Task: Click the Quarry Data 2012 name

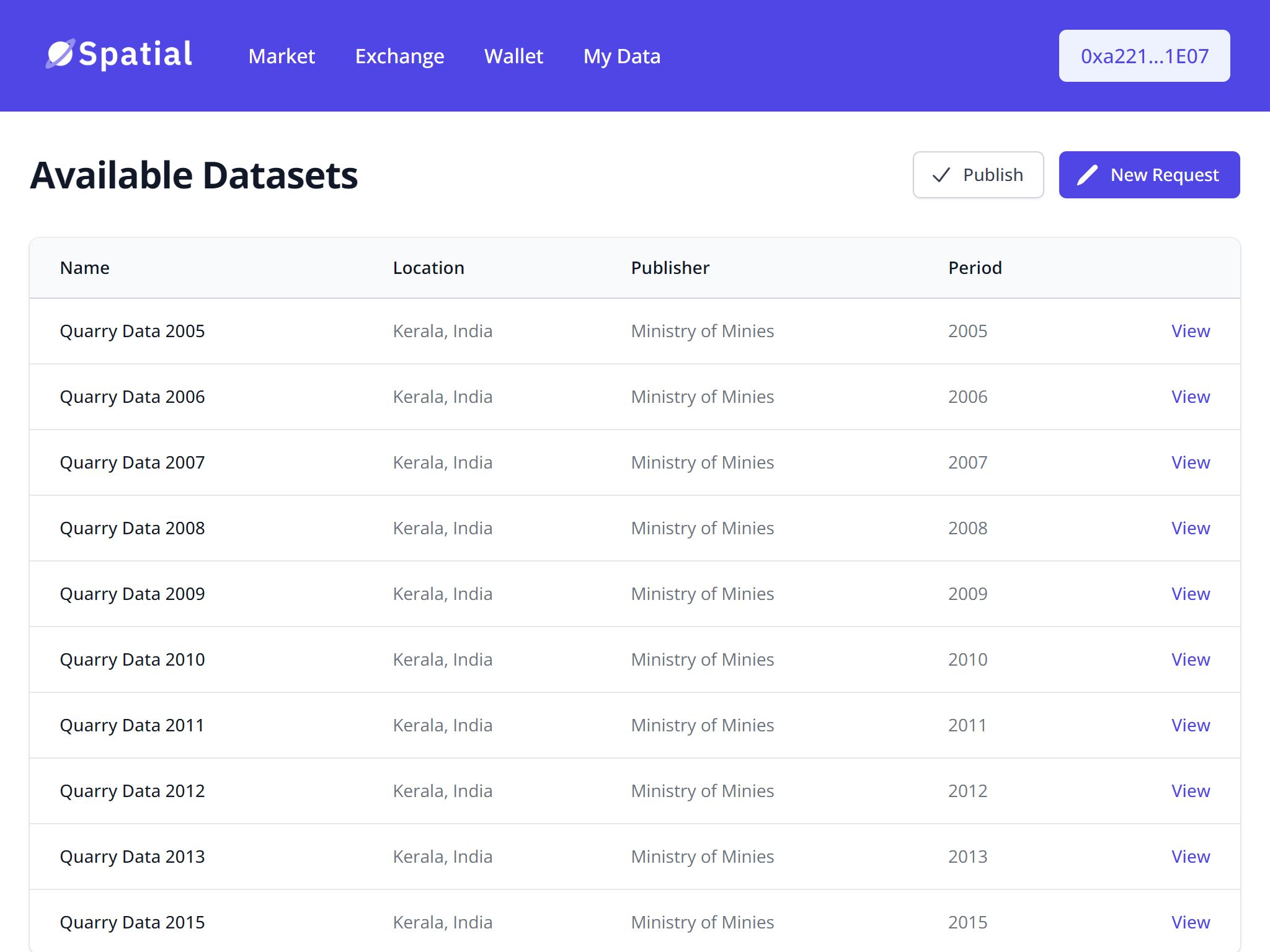Action: (x=132, y=791)
